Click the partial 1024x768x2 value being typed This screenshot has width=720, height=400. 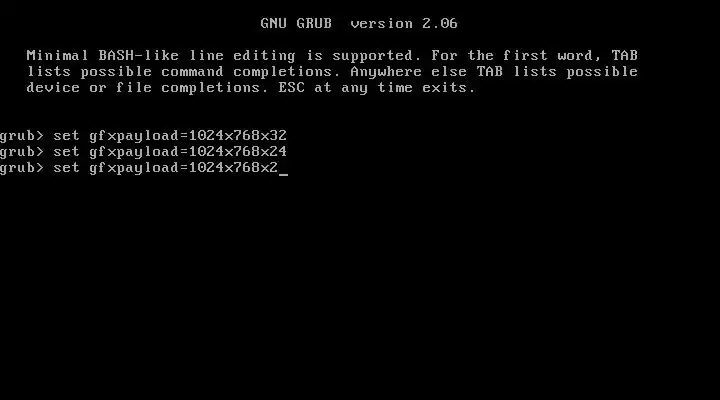tap(233, 168)
